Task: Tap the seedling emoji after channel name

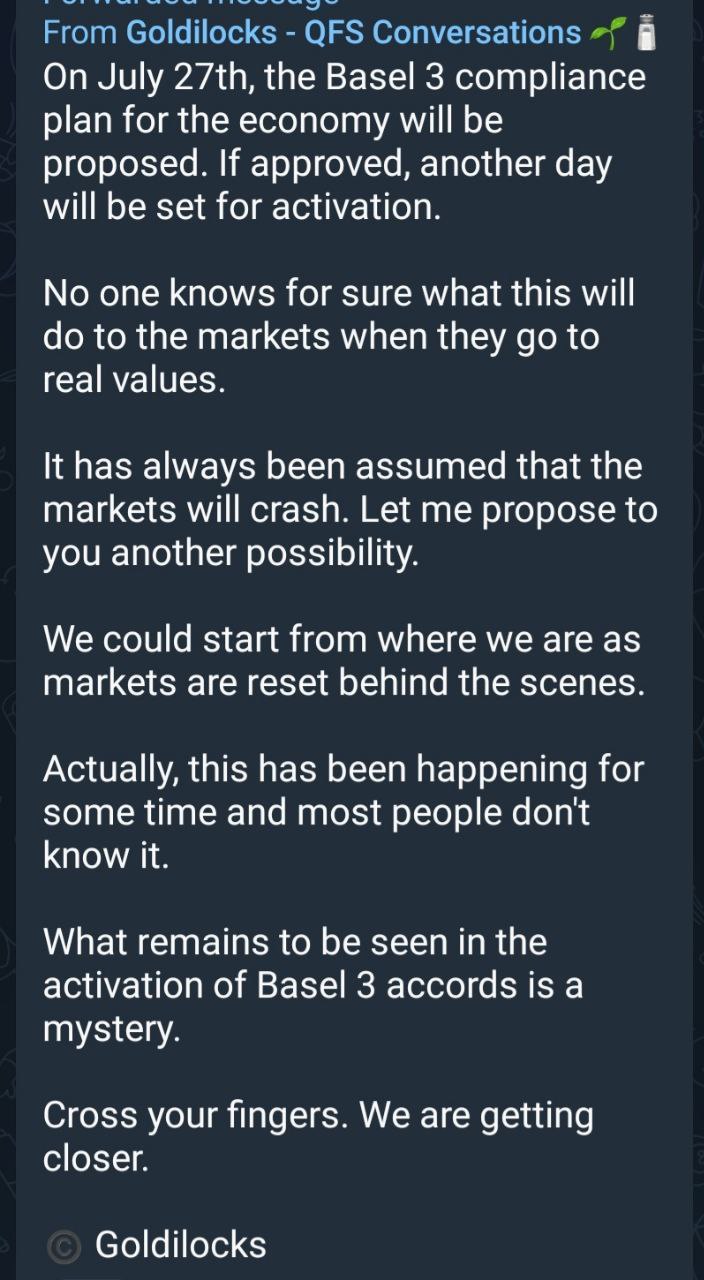Action: pos(604,34)
